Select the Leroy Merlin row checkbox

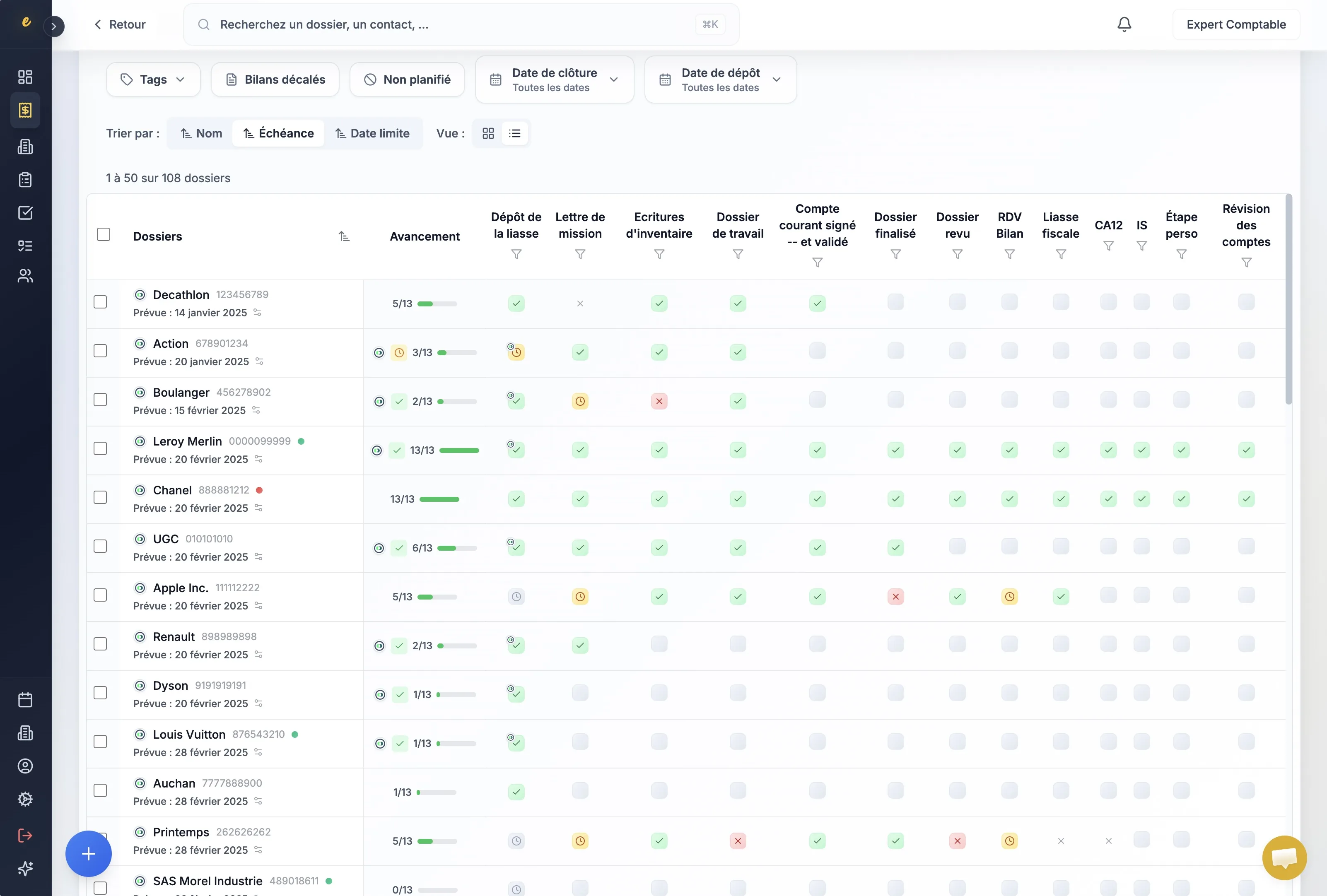101,448
